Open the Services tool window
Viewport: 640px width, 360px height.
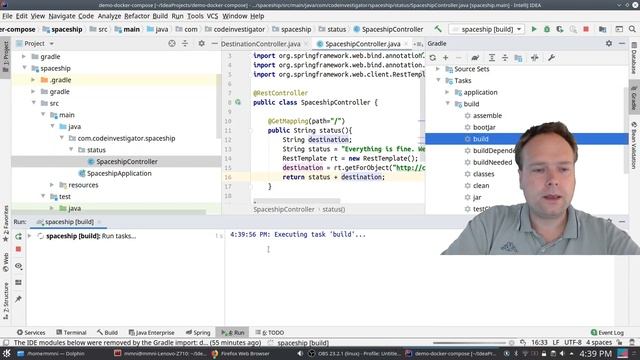click(x=31, y=333)
